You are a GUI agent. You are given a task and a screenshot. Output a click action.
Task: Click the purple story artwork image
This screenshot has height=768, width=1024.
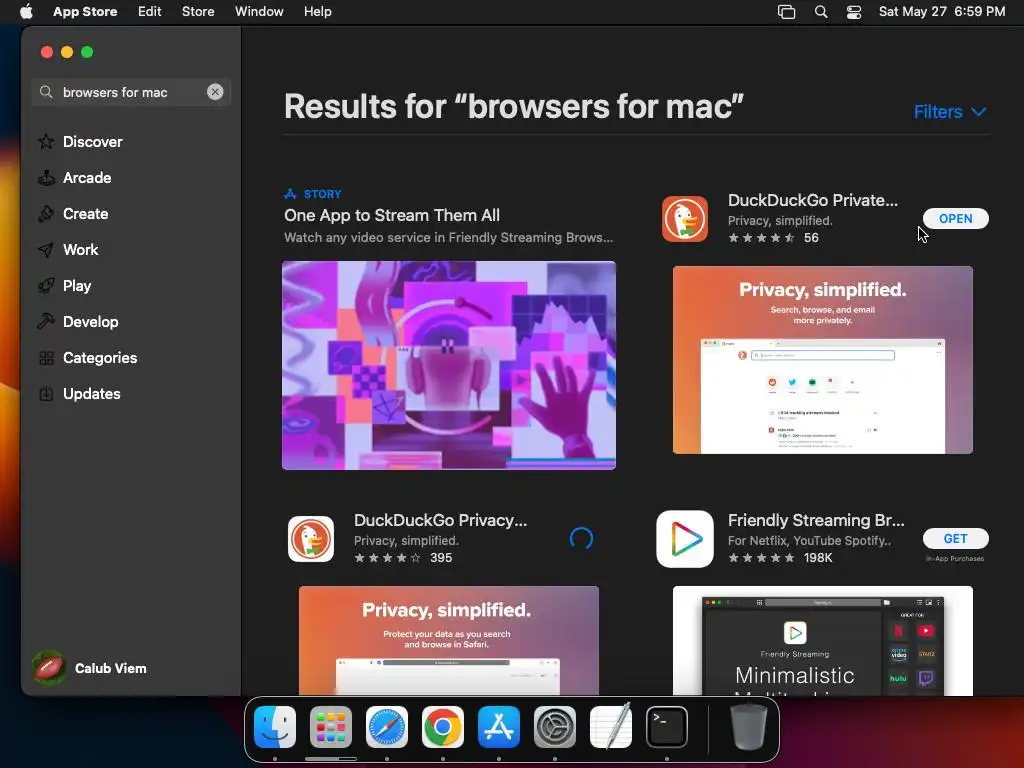(x=449, y=365)
